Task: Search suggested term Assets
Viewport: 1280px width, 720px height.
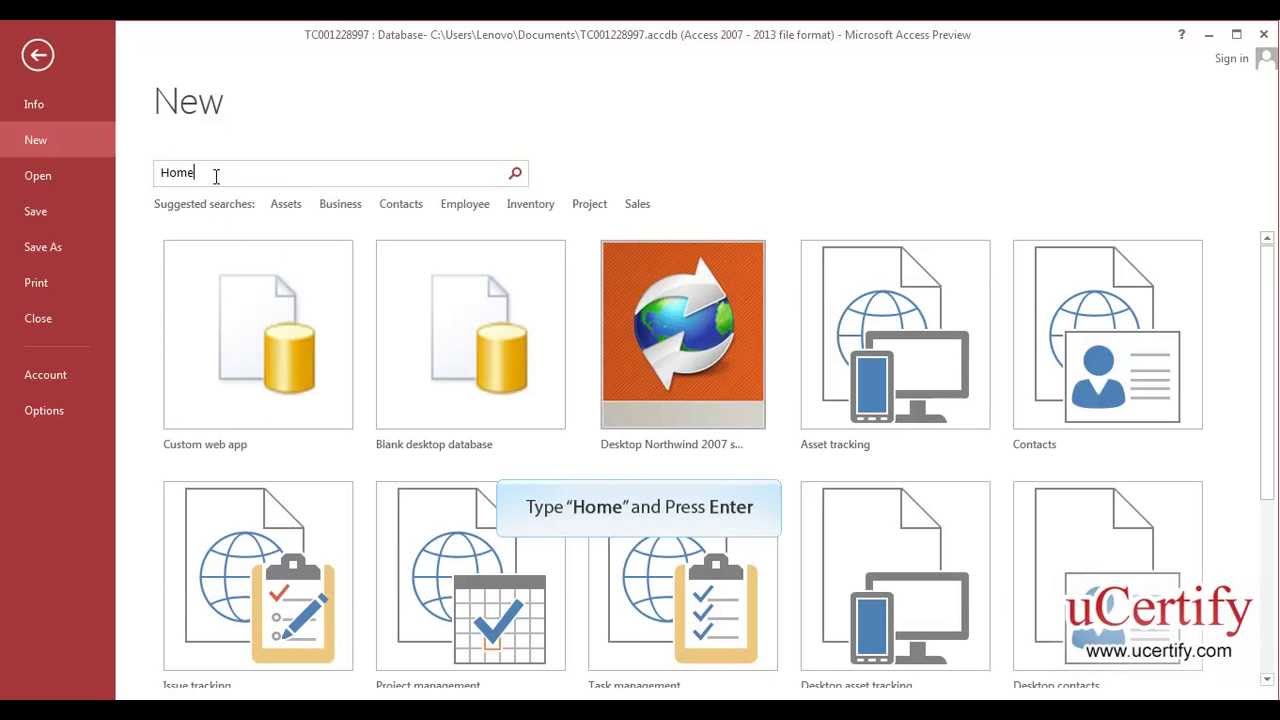Action: tap(286, 204)
